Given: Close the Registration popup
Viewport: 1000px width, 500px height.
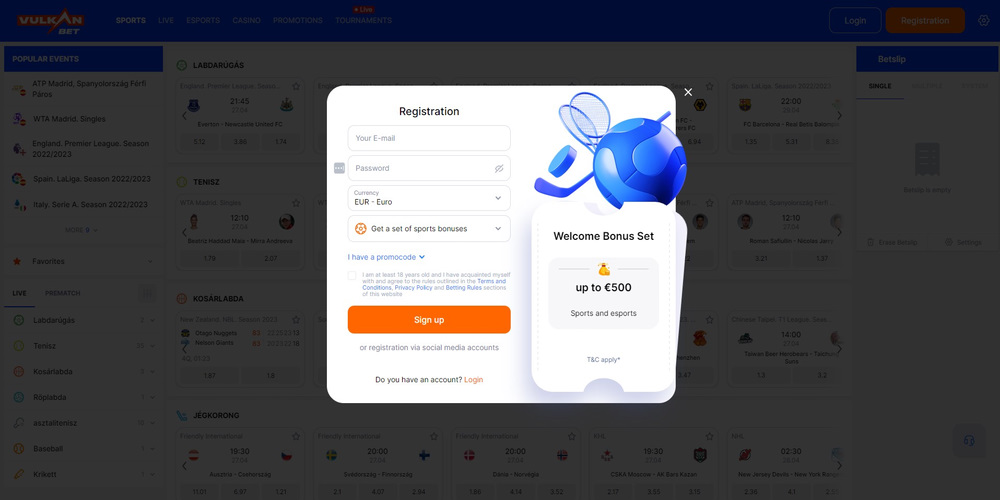Looking at the screenshot, I should coord(688,92).
